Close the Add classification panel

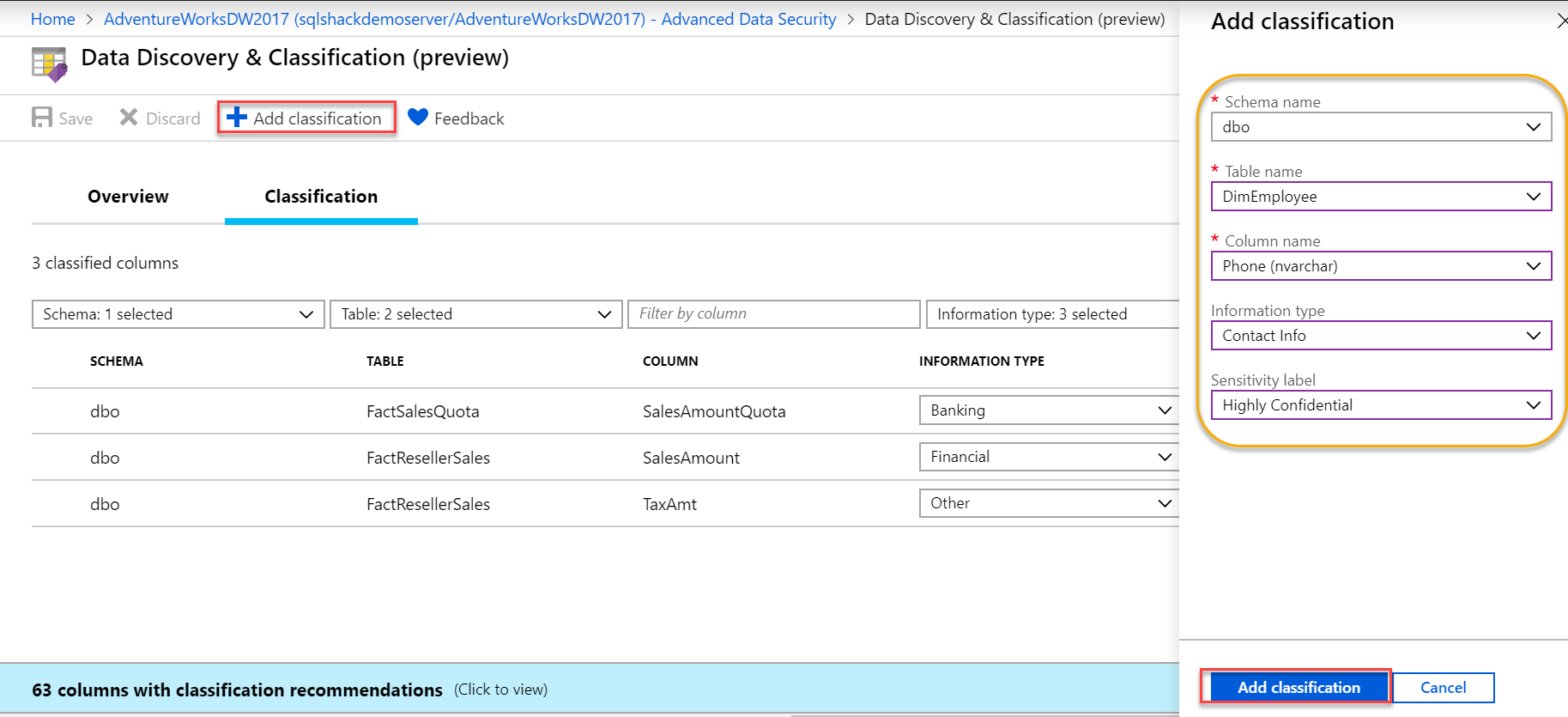coord(1561,21)
